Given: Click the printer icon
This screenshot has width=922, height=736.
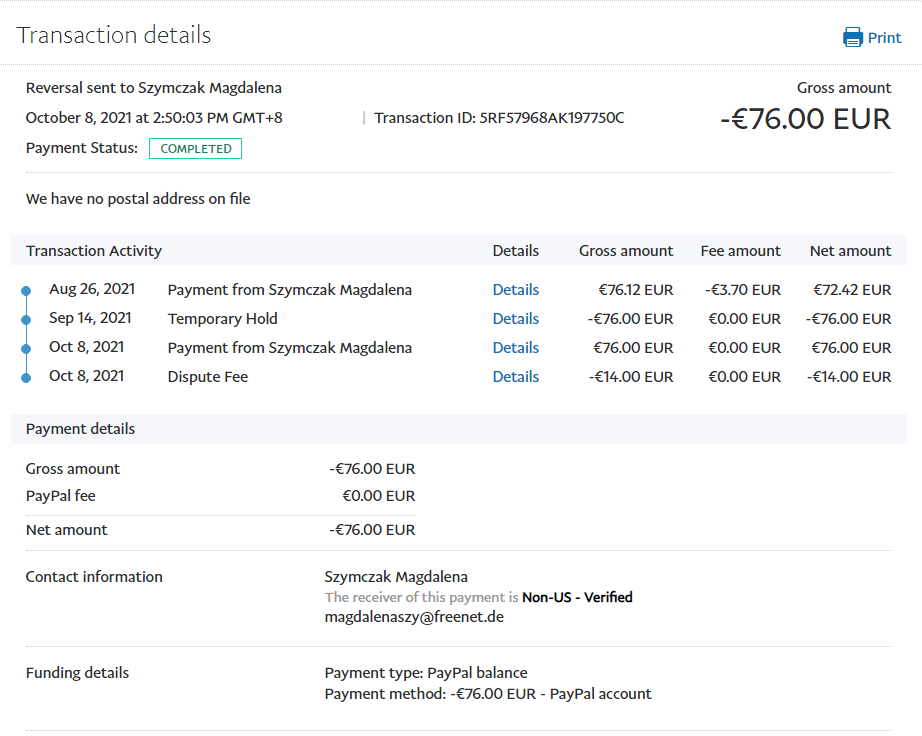Looking at the screenshot, I should (x=852, y=38).
